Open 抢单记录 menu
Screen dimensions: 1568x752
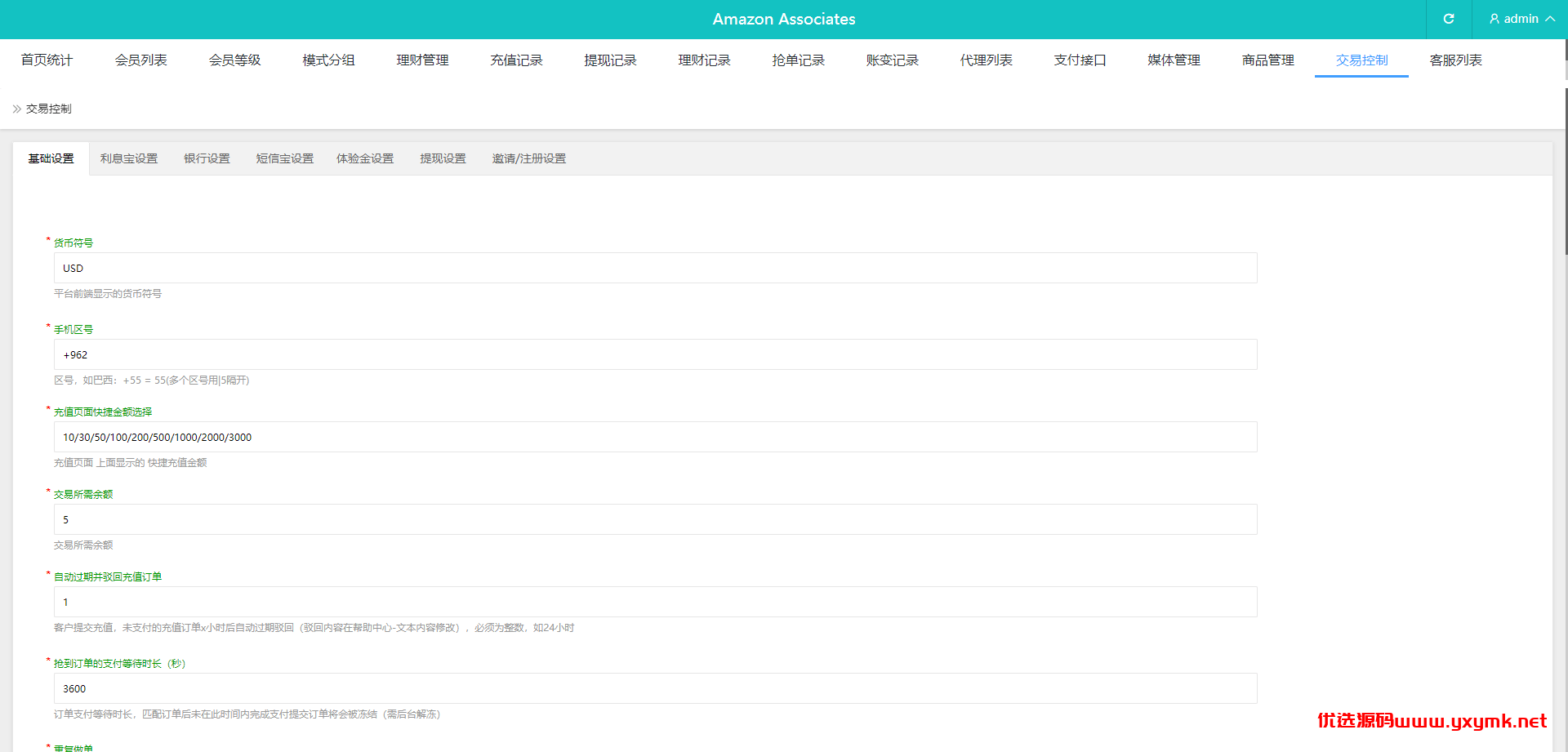798,60
